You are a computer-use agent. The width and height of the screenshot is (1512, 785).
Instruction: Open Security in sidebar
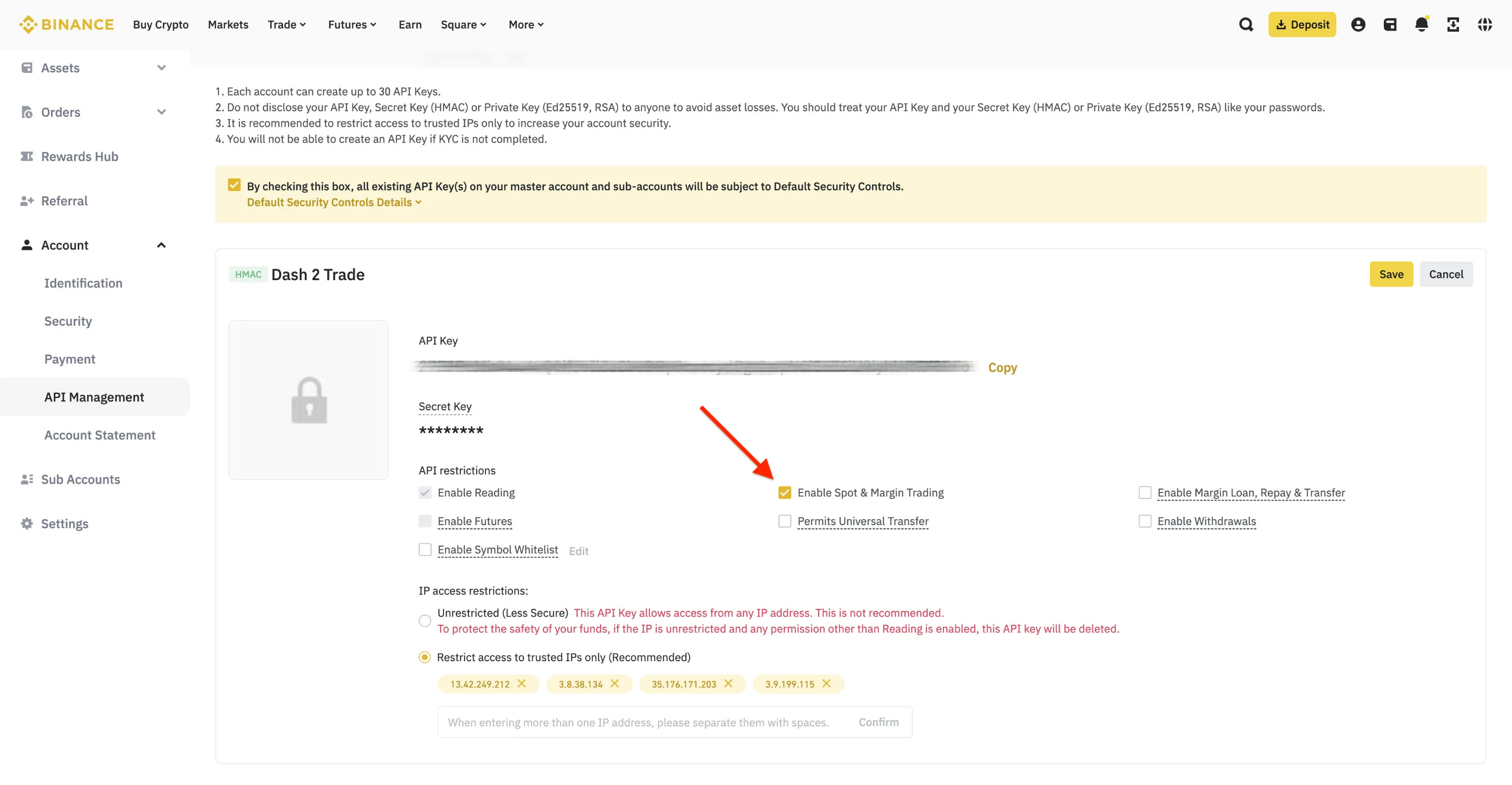(68, 321)
